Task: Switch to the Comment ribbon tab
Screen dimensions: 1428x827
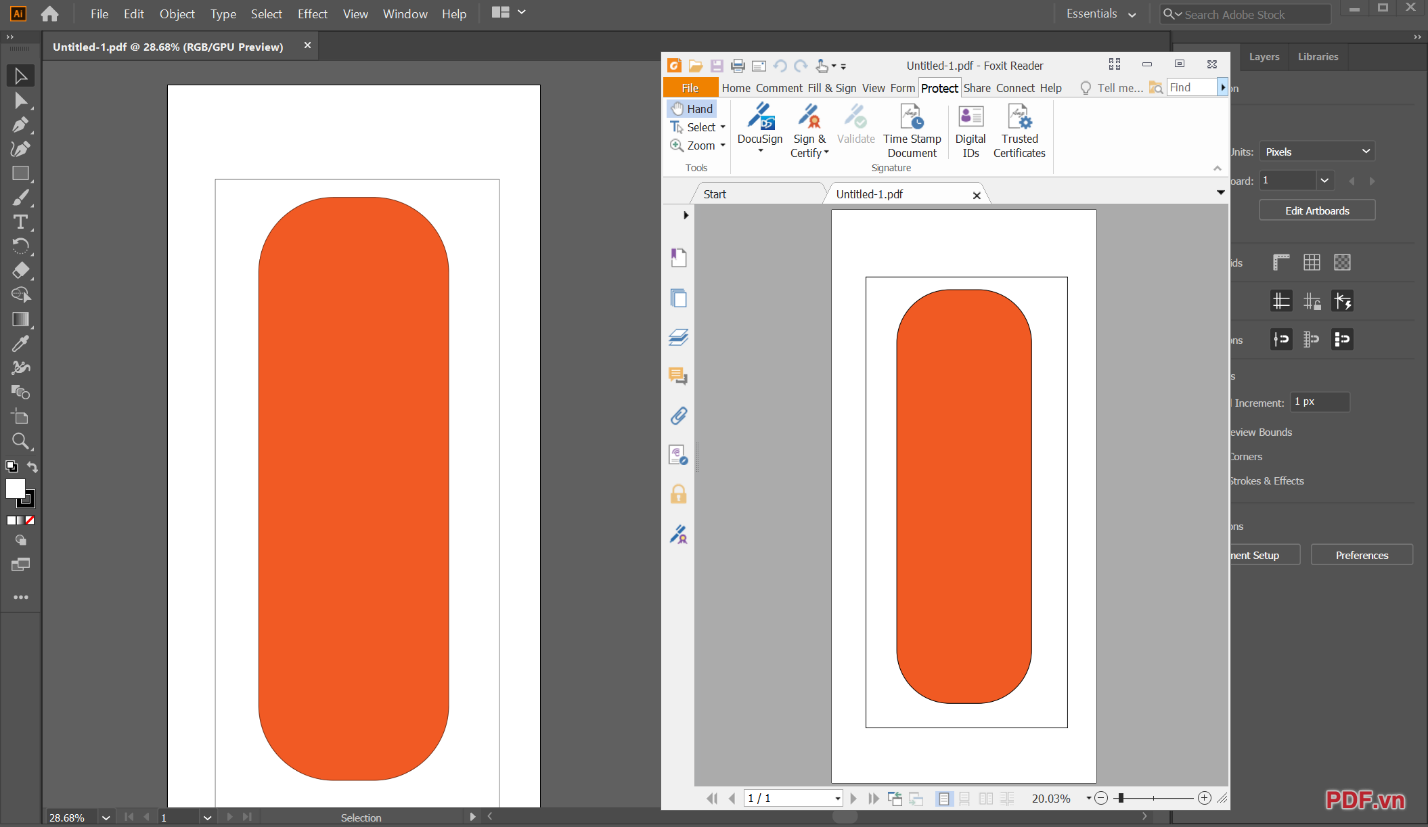Action: (779, 88)
